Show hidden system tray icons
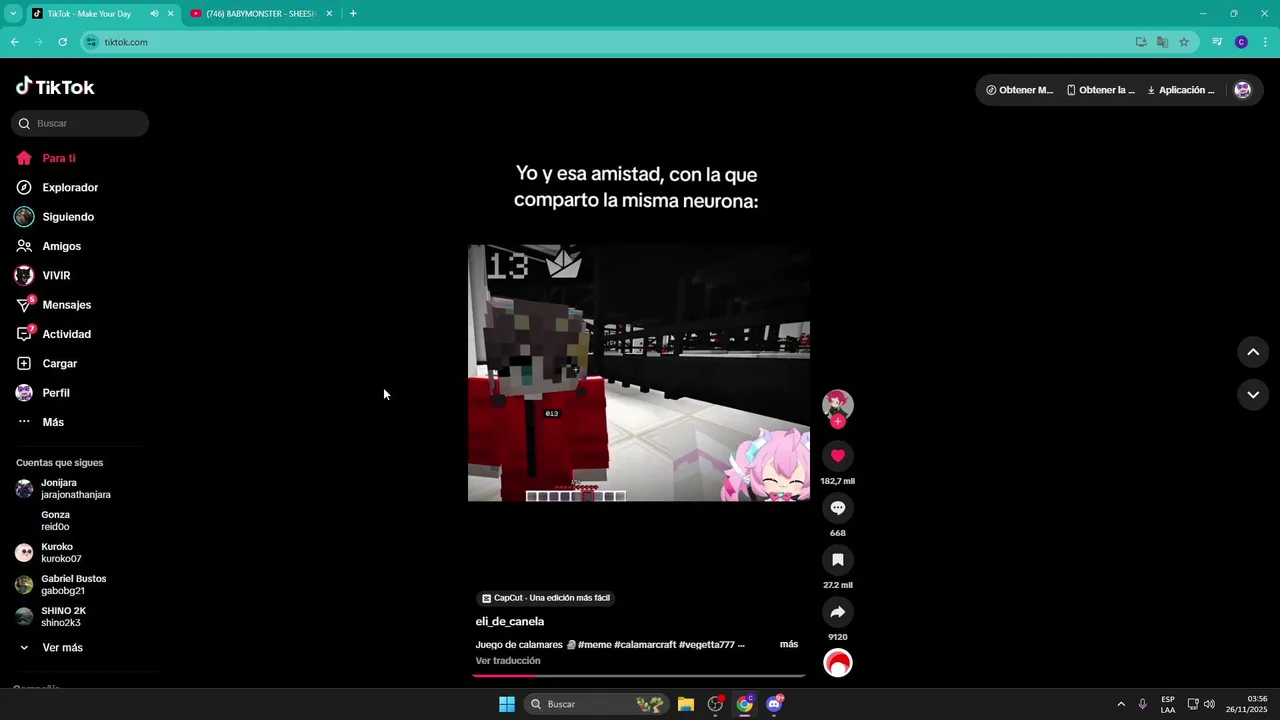This screenshot has width=1280, height=720. pyautogui.click(x=1120, y=704)
